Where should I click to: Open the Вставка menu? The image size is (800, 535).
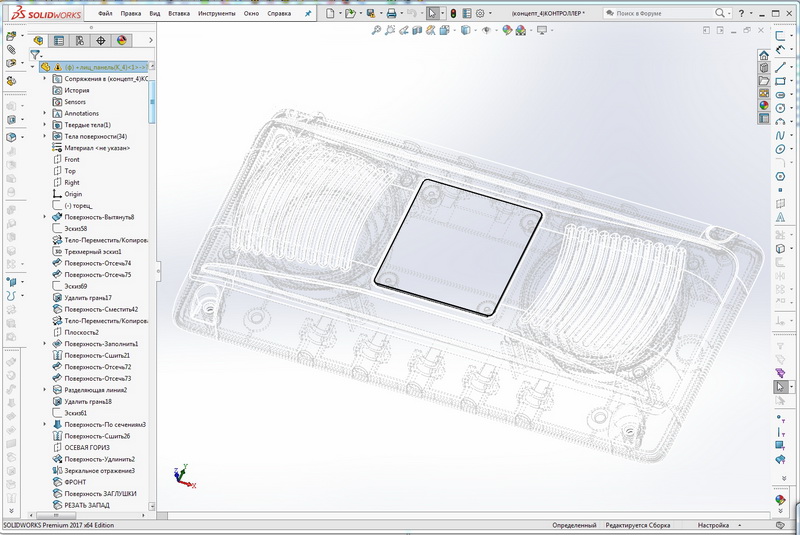pos(179,14)
